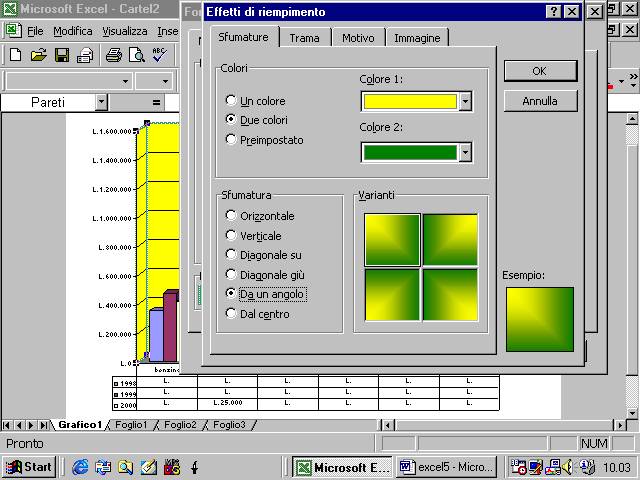Select the bottom-left gradient variant
The image size is (640, 480).
coord(392,294)
